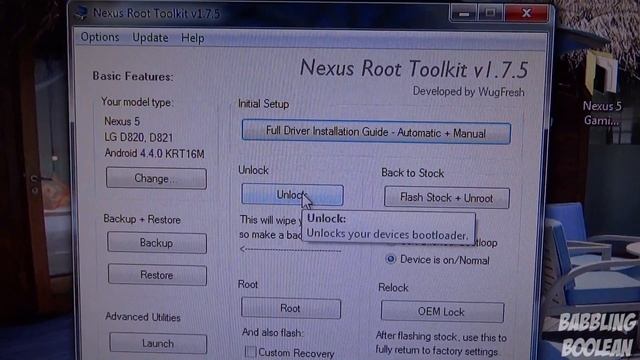This screenshot has width=640, height=360.
Task: Click the OEM Lock button
Action: (442, 312)
